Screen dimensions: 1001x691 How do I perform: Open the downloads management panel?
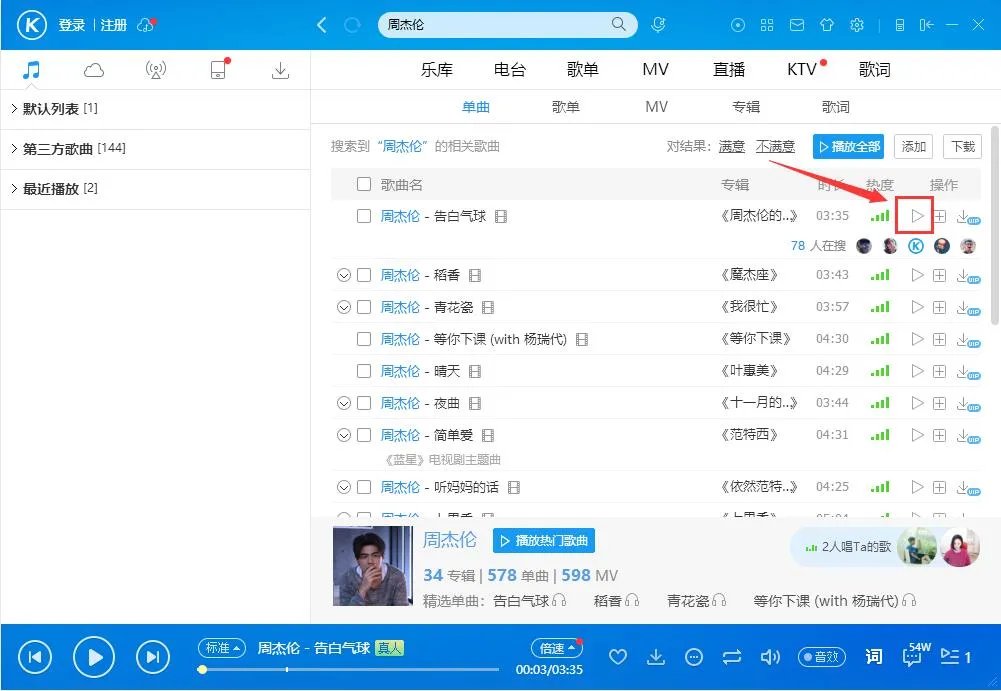[x=280, y=69]
